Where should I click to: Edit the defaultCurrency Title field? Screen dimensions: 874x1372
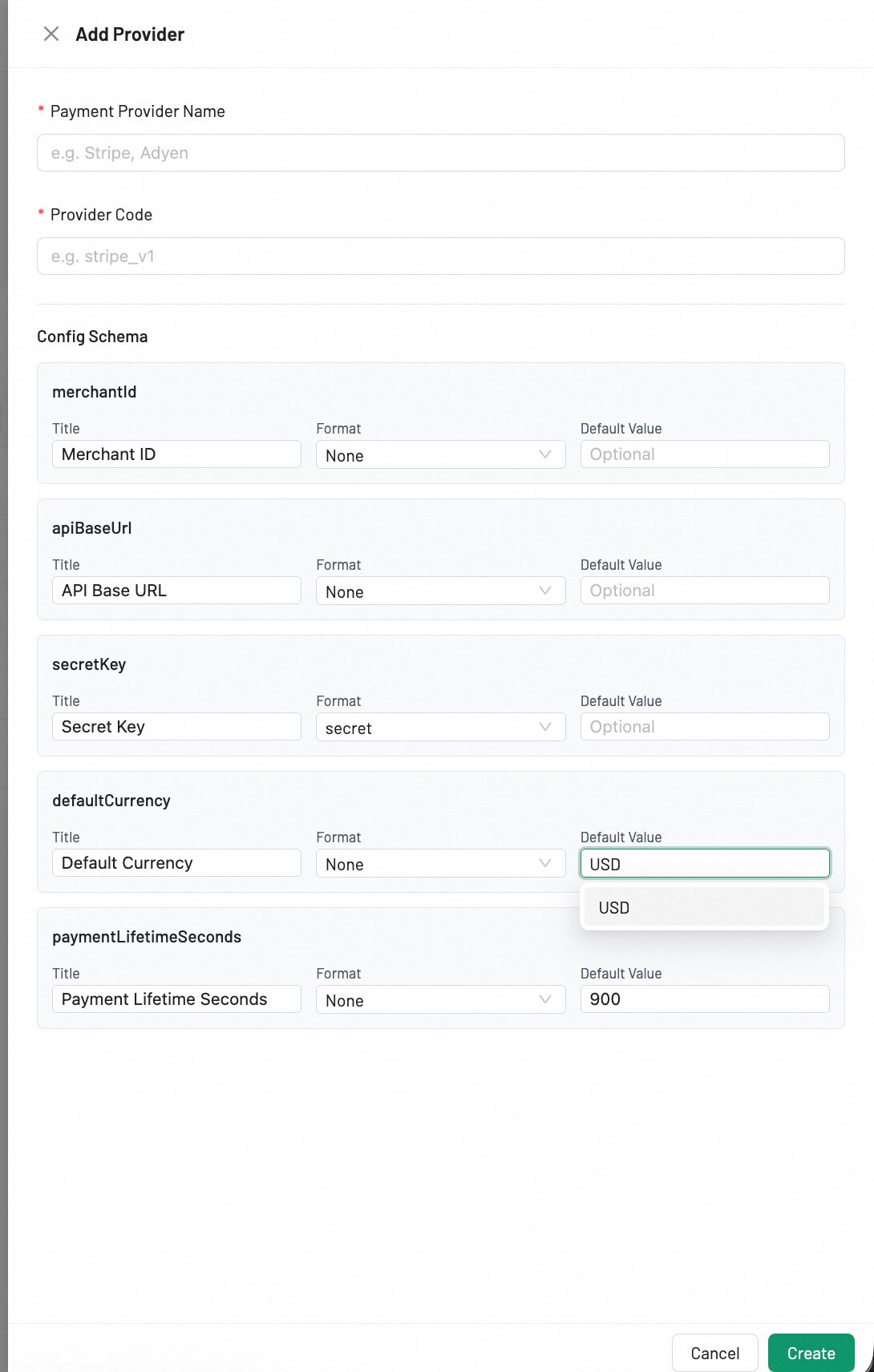click(176, 863)
